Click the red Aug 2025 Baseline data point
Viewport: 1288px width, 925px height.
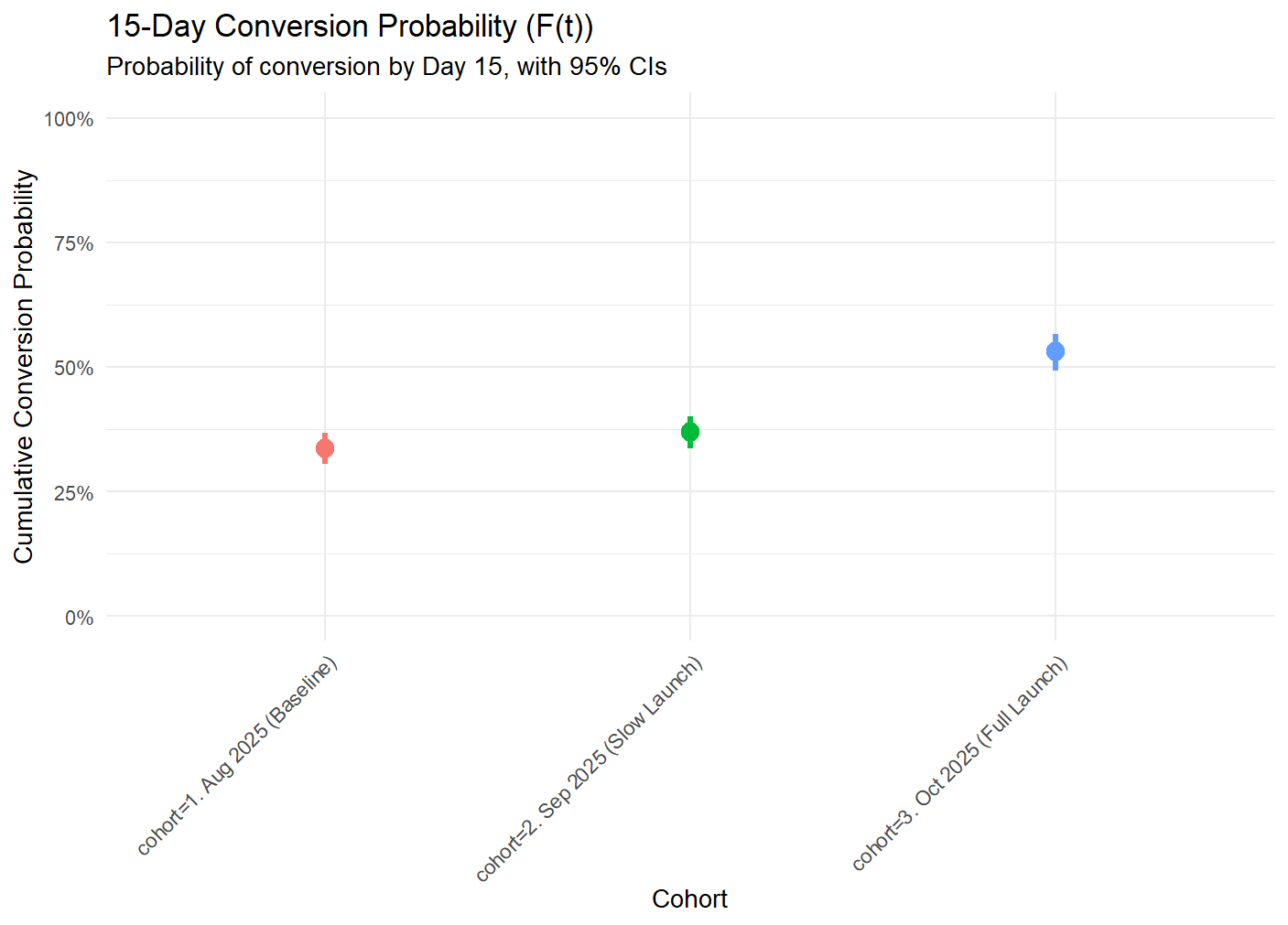point(325,448)
